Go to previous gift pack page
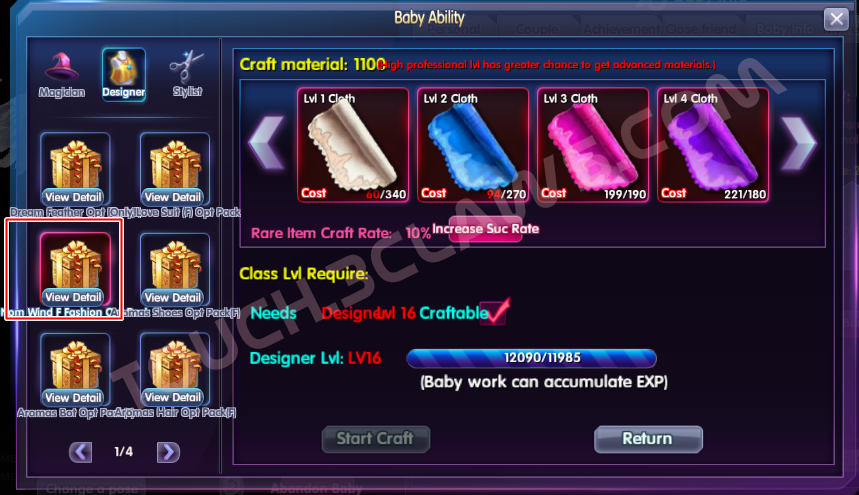The width and height of the screenshot is (859, 495). coord(81,452)
